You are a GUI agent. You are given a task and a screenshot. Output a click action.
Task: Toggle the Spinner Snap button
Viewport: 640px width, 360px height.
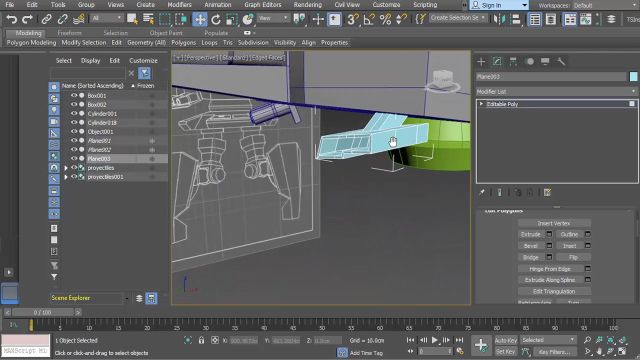[x=402, y=19]
